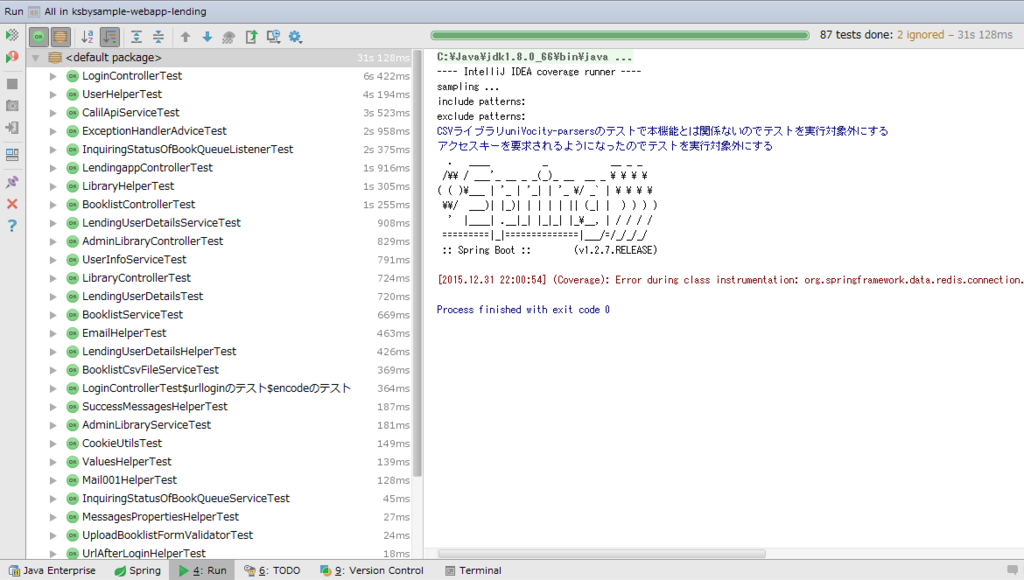Open test runner settings gear menu
Image resolution: width=1024 pixels, height=580 pixels.
[x=295, y=37]
